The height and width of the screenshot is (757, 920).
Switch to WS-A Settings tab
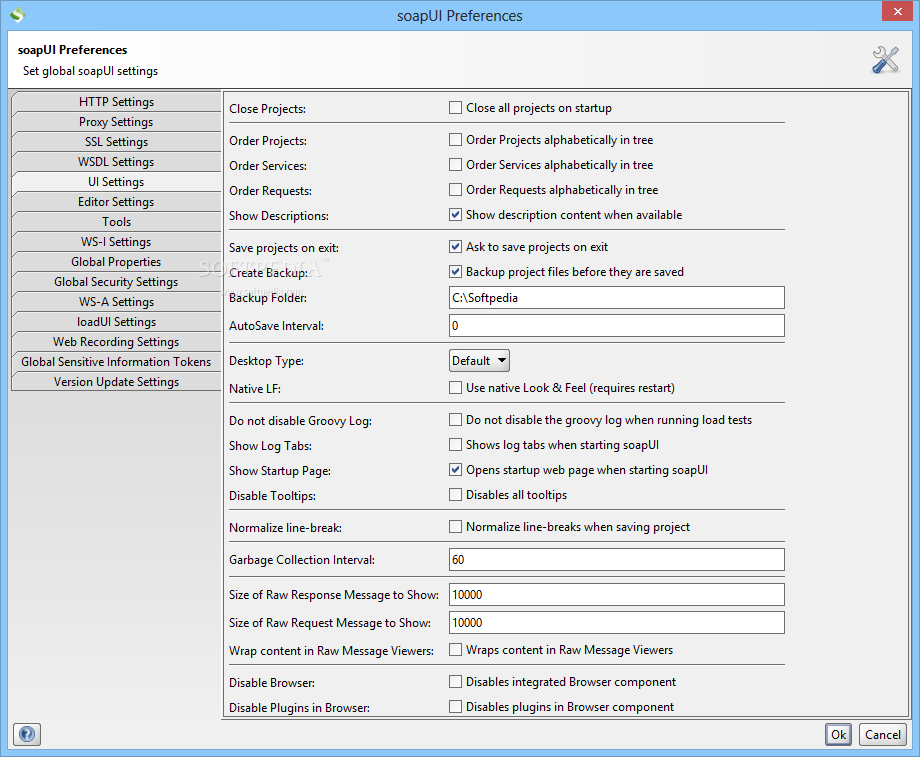(116, 301)
